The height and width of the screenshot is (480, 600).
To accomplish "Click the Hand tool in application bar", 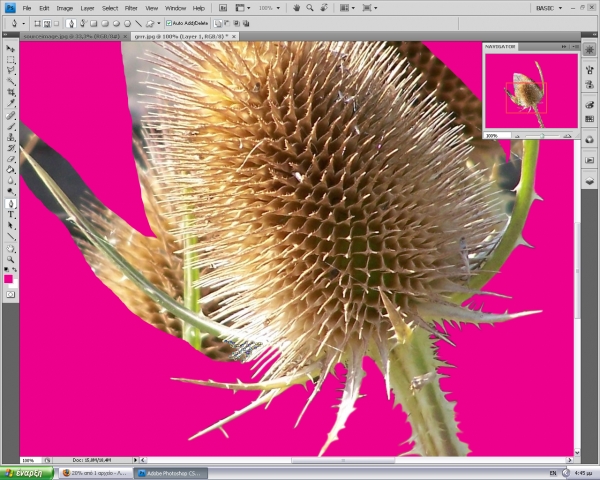I will coord(296,8).
